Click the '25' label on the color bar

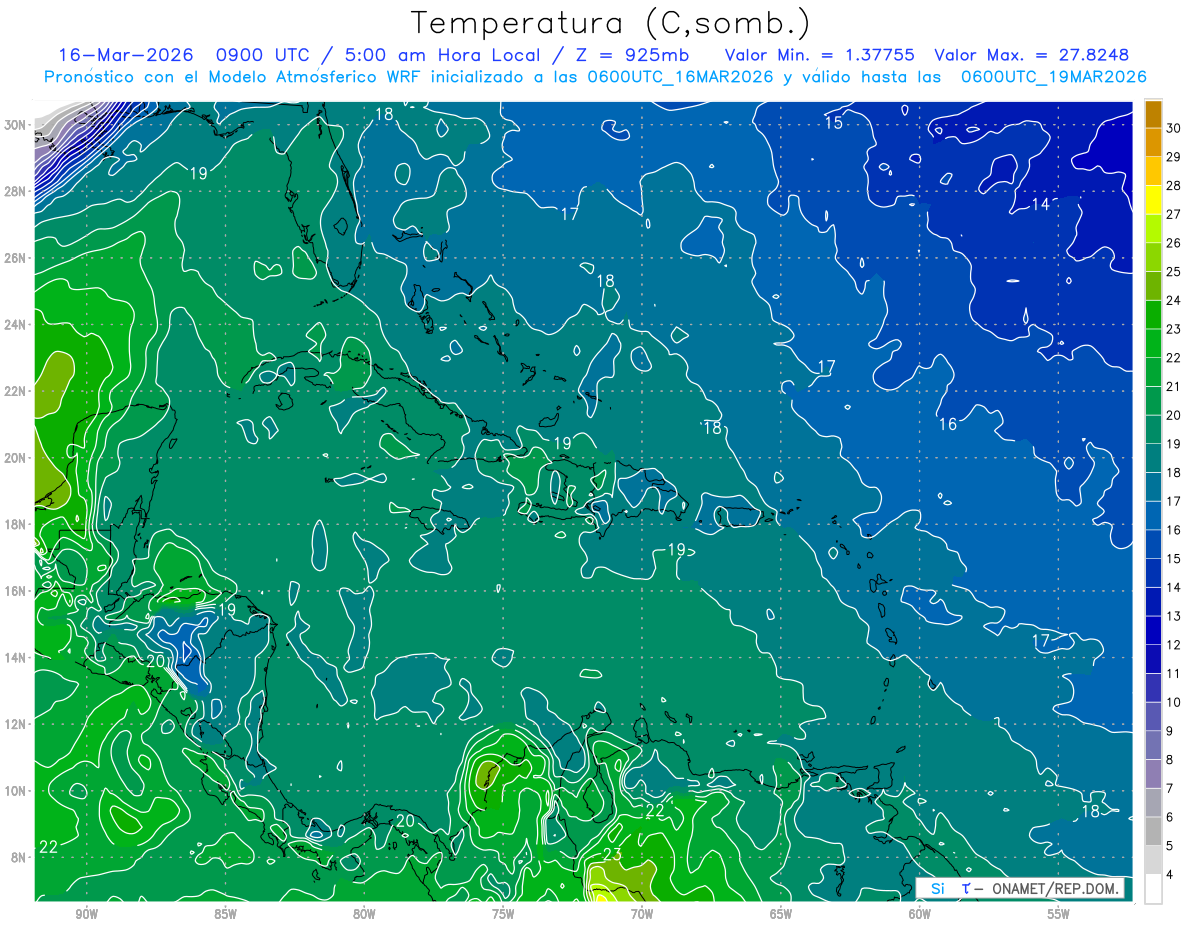1174,272
